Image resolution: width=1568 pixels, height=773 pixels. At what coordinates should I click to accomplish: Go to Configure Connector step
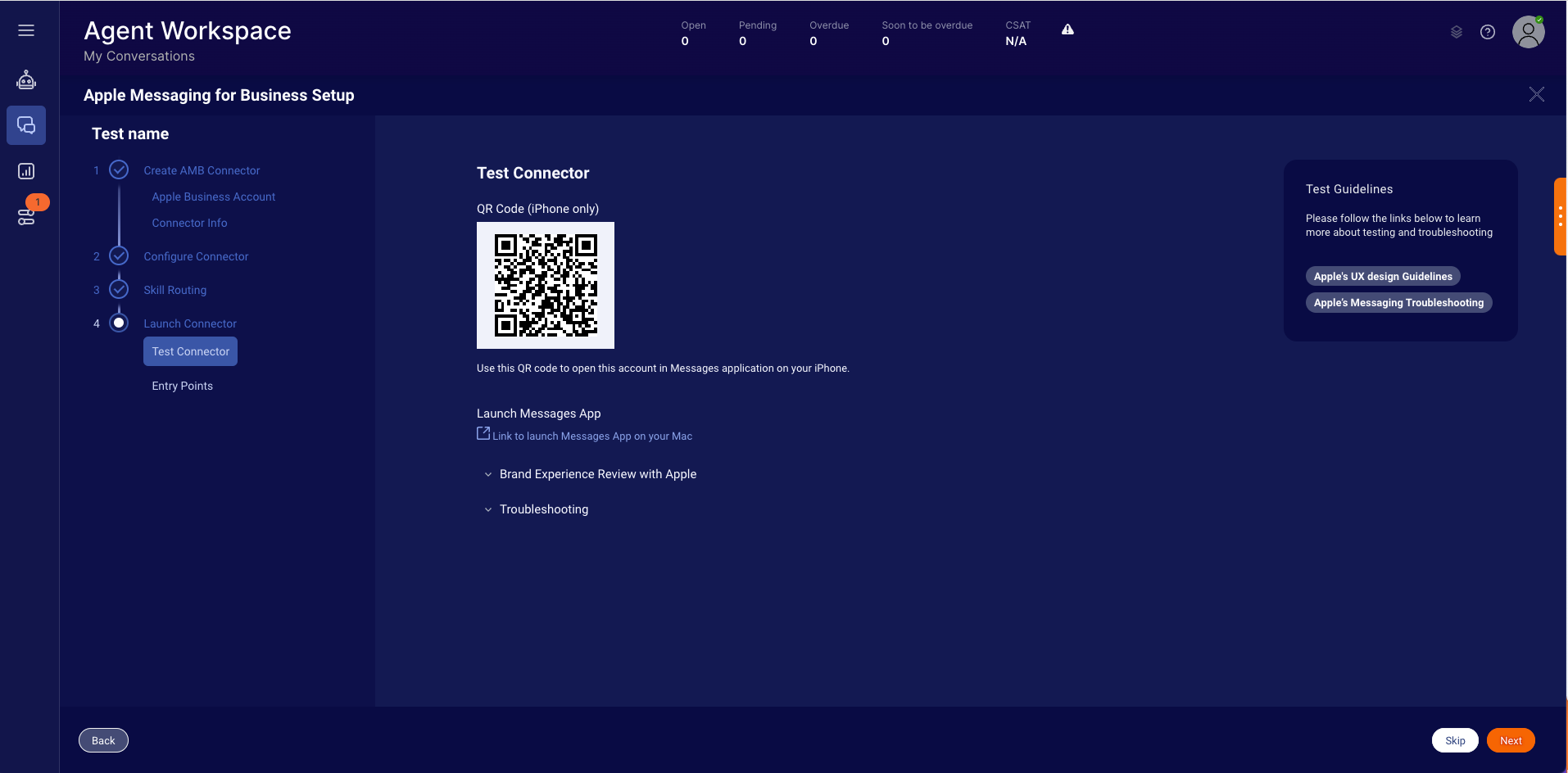(196, 256)
